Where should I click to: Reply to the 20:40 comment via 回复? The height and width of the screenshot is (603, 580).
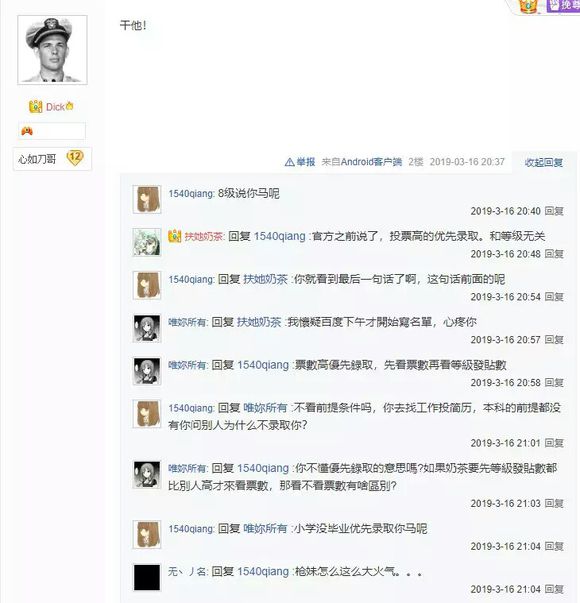(554, 211)
